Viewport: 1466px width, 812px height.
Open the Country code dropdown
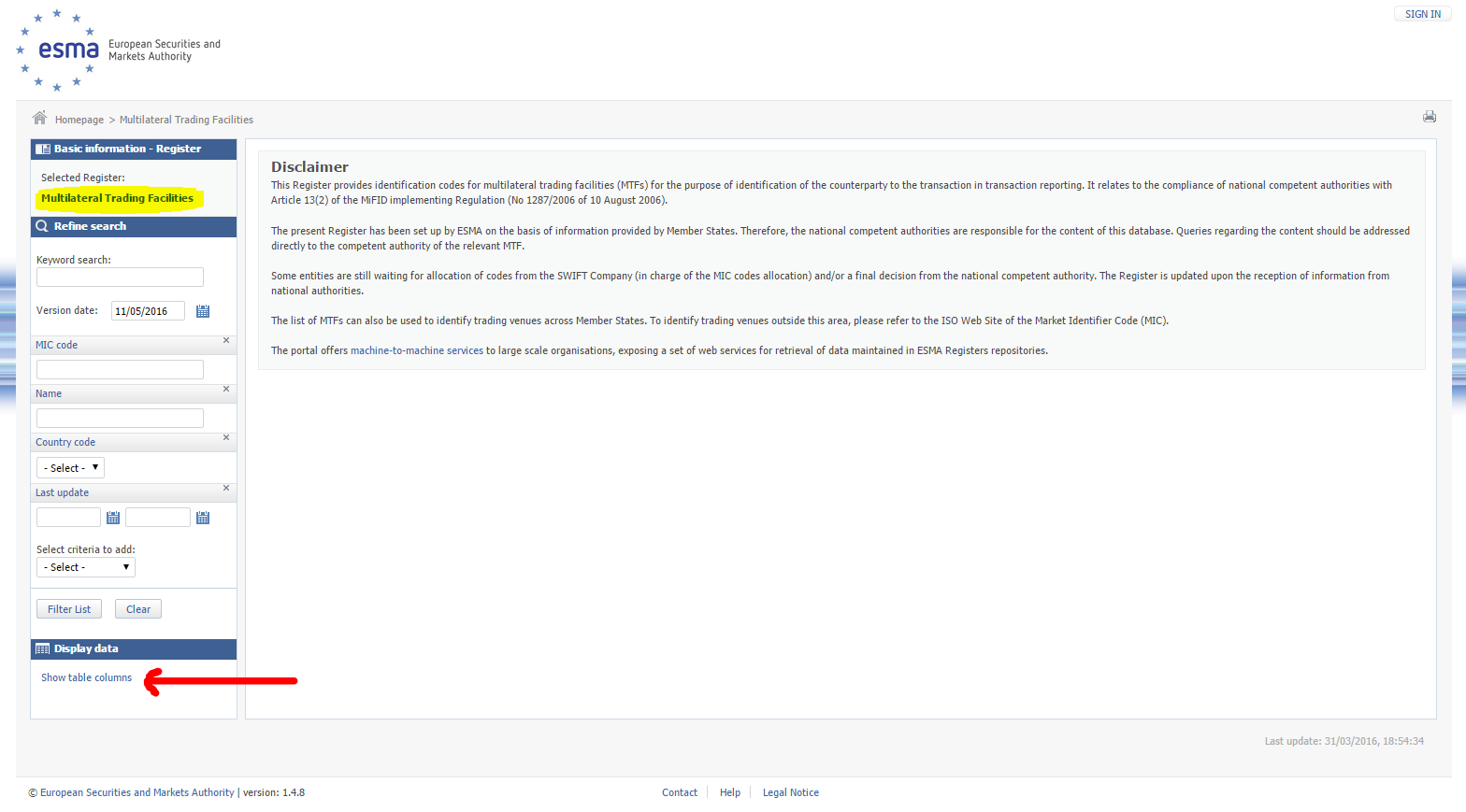point(70,468)
